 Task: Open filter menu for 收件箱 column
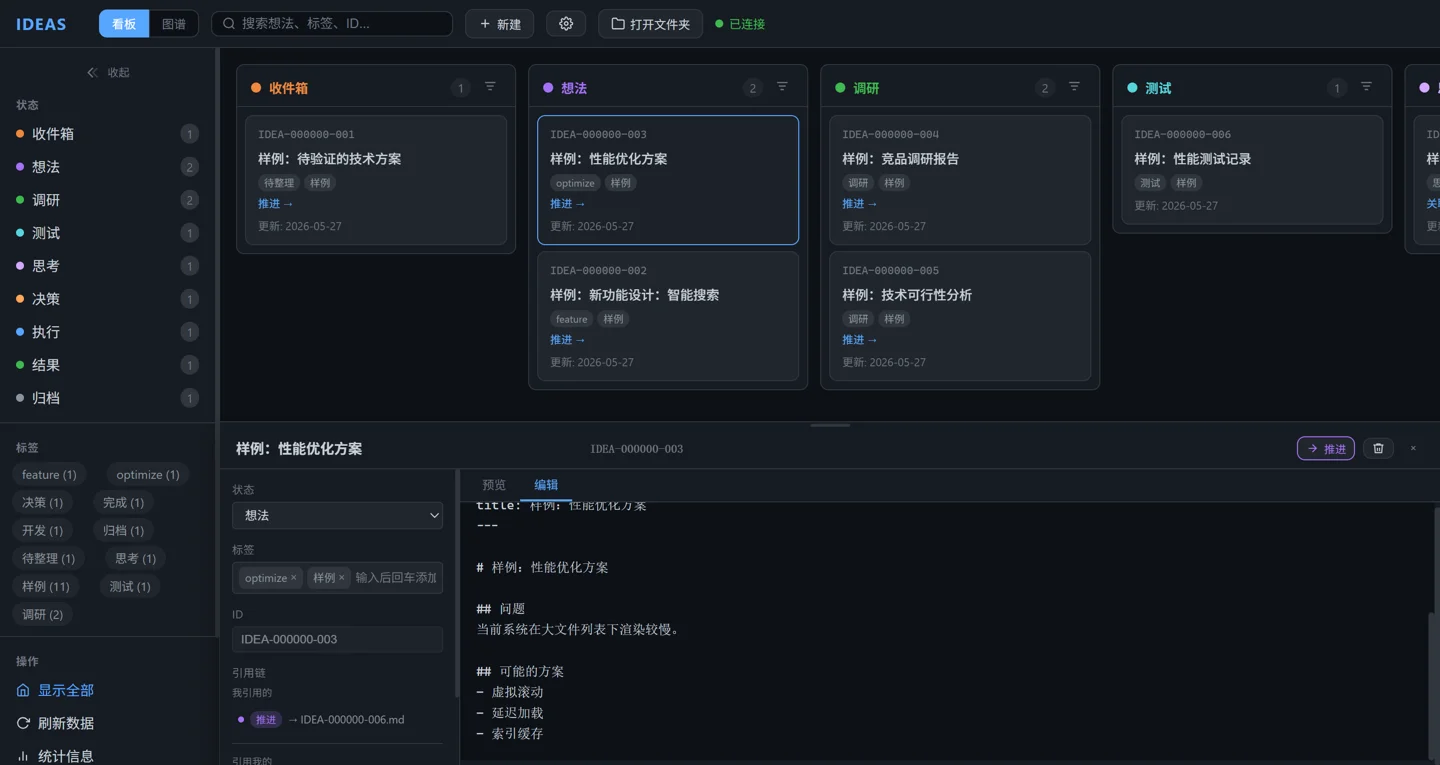pos(490,87)
